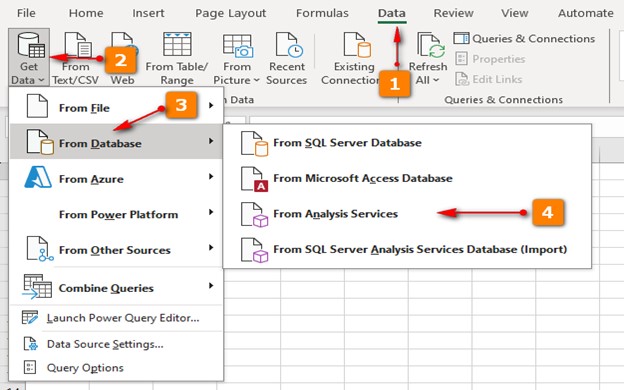Open the Review tab
The height and width of the screenshot is (390, 624).
click(453, 13)
